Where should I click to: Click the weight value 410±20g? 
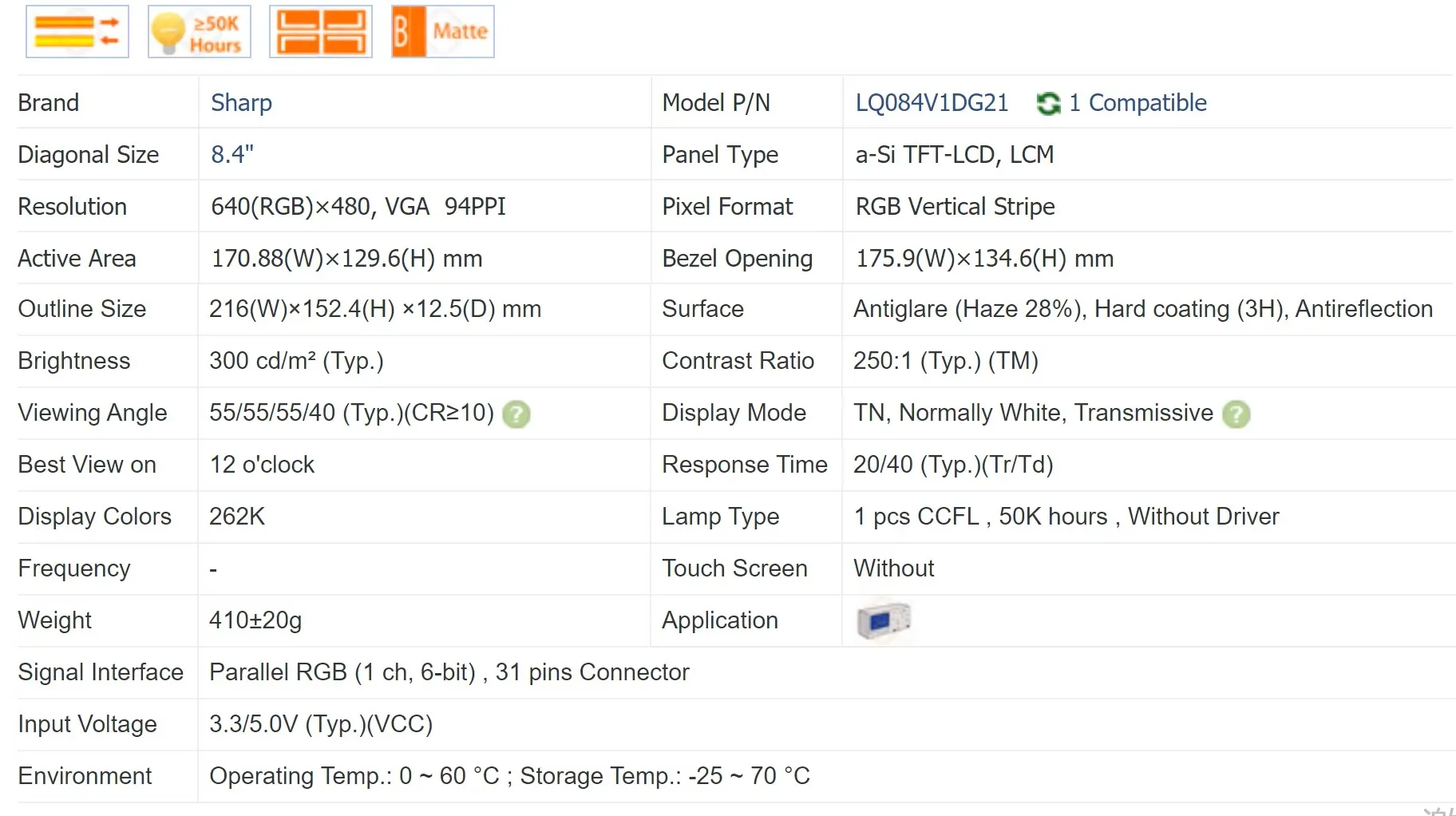coord(255,620)
